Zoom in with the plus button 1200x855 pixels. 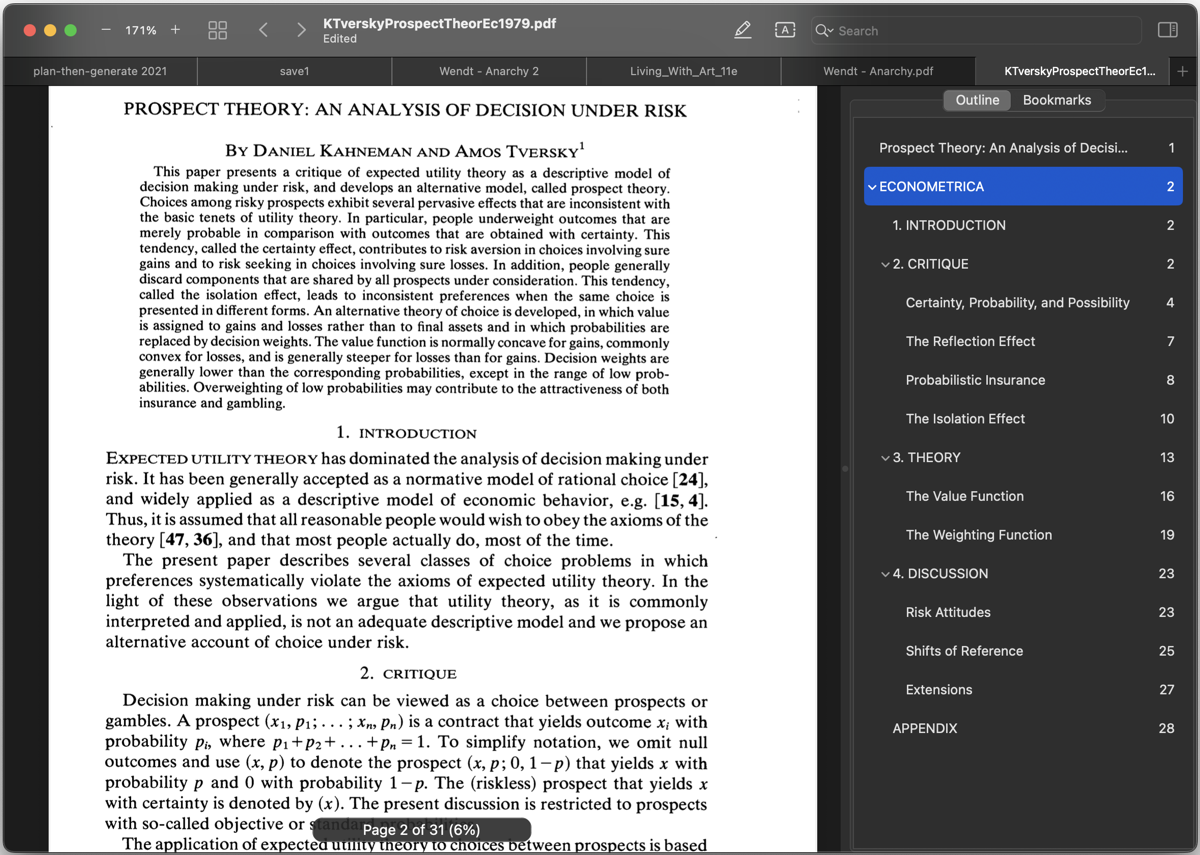(x=175, y=30)
